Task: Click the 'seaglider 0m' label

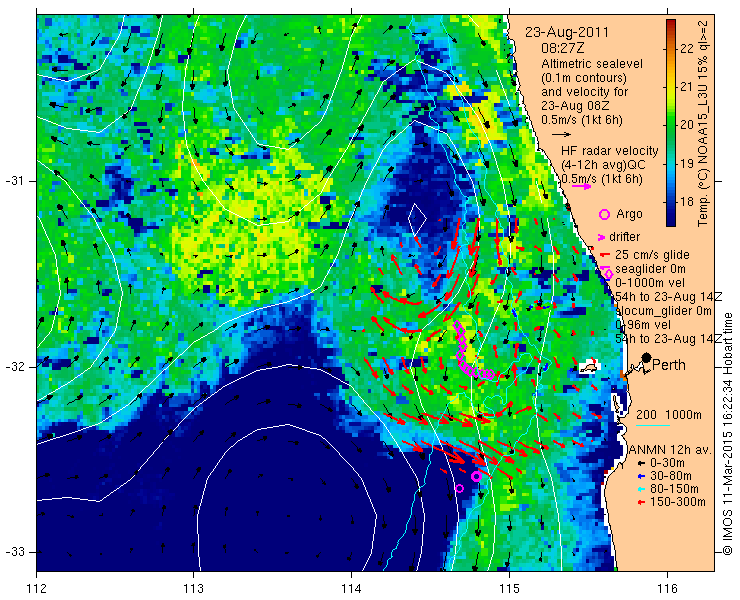Action: (650, 269)
